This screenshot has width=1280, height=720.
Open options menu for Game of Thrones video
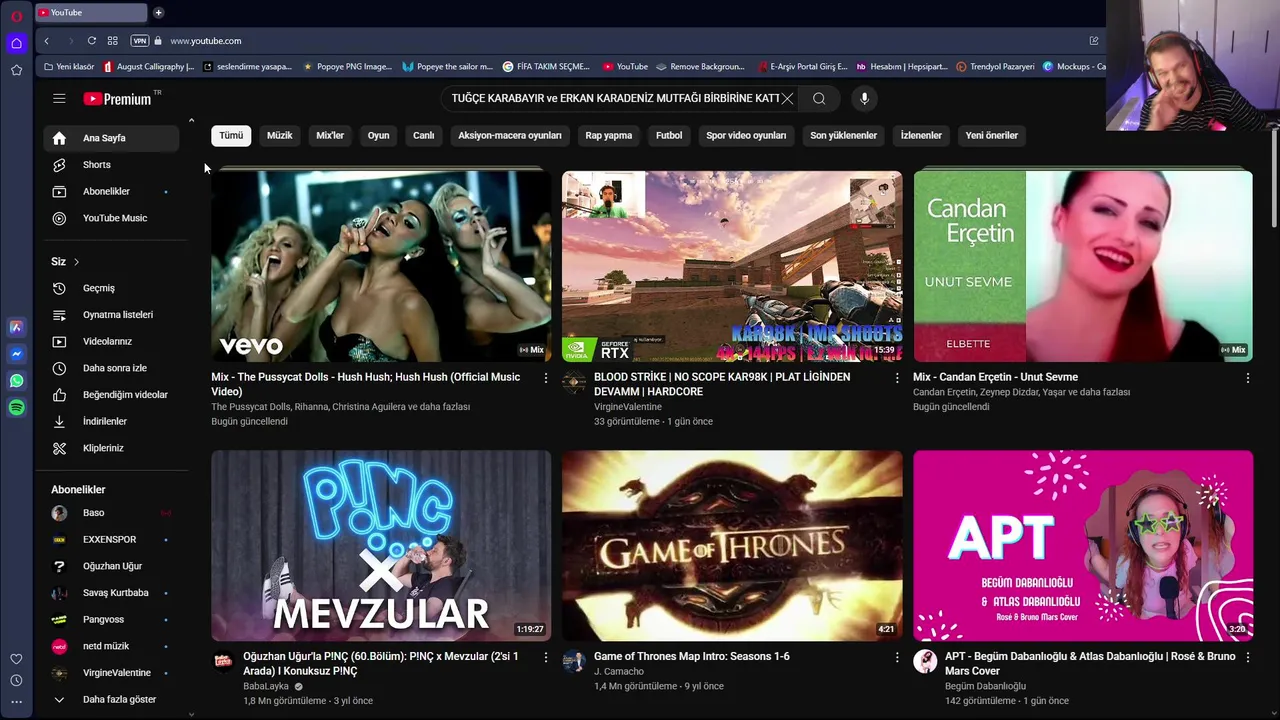pos(896,657)
